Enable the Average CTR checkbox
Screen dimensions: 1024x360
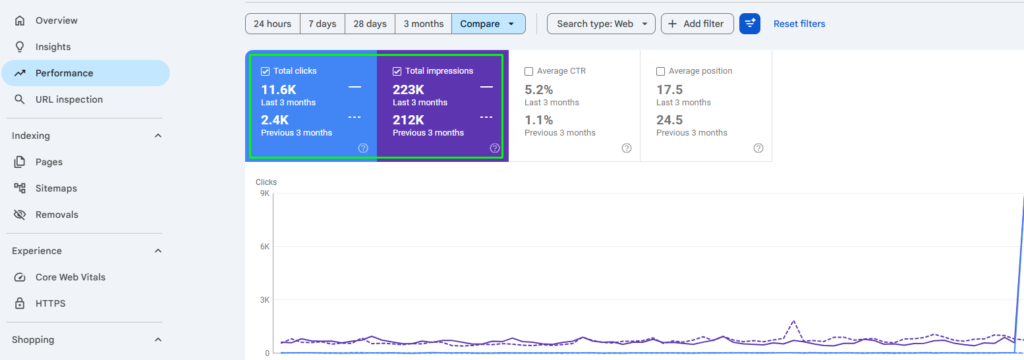[x=529, y=71]
